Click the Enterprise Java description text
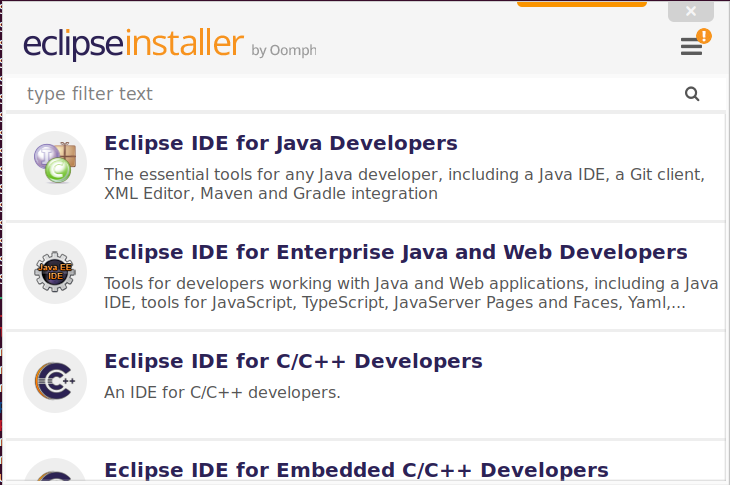The width and height of the screenshot is (730, 485). coord(411,293)
